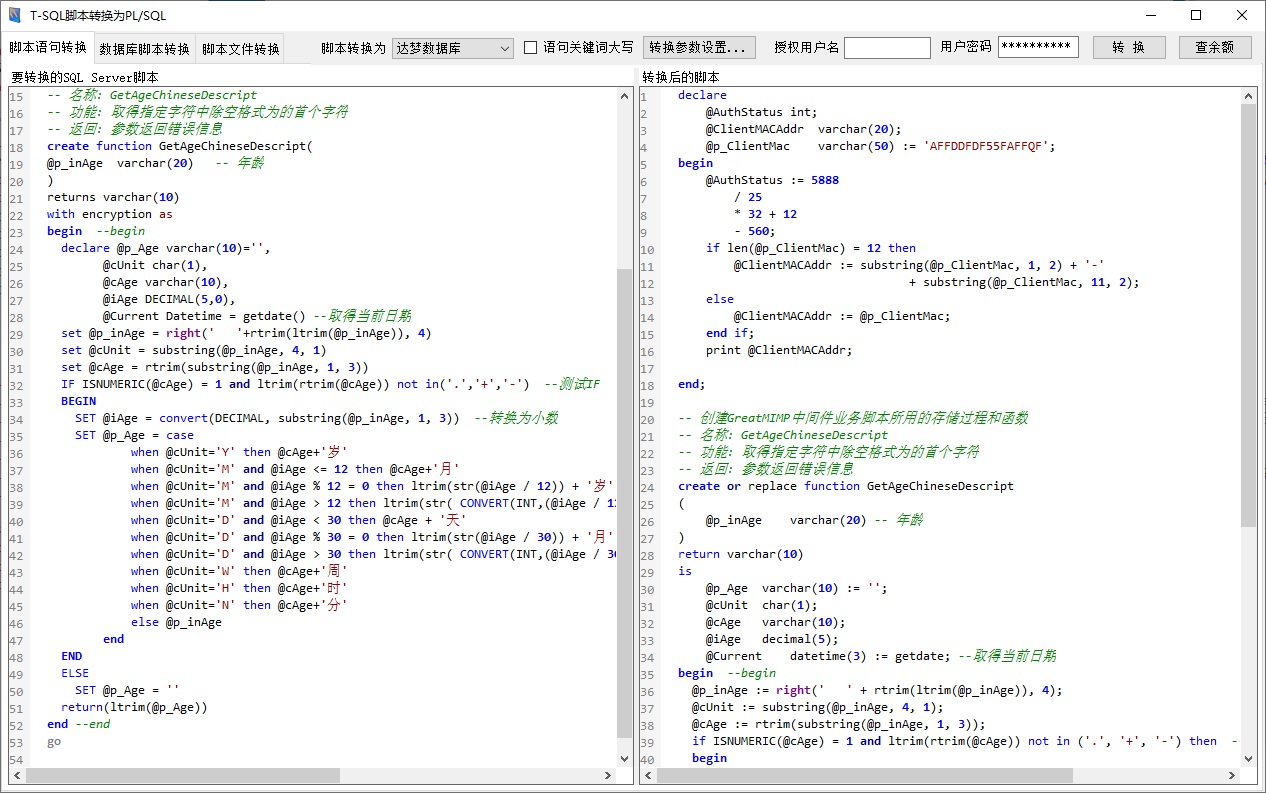This screenshot has height=793, width=1266.
Task: Click the down arrow of the SQL Server script scrollbar
Action: [625, 757]
